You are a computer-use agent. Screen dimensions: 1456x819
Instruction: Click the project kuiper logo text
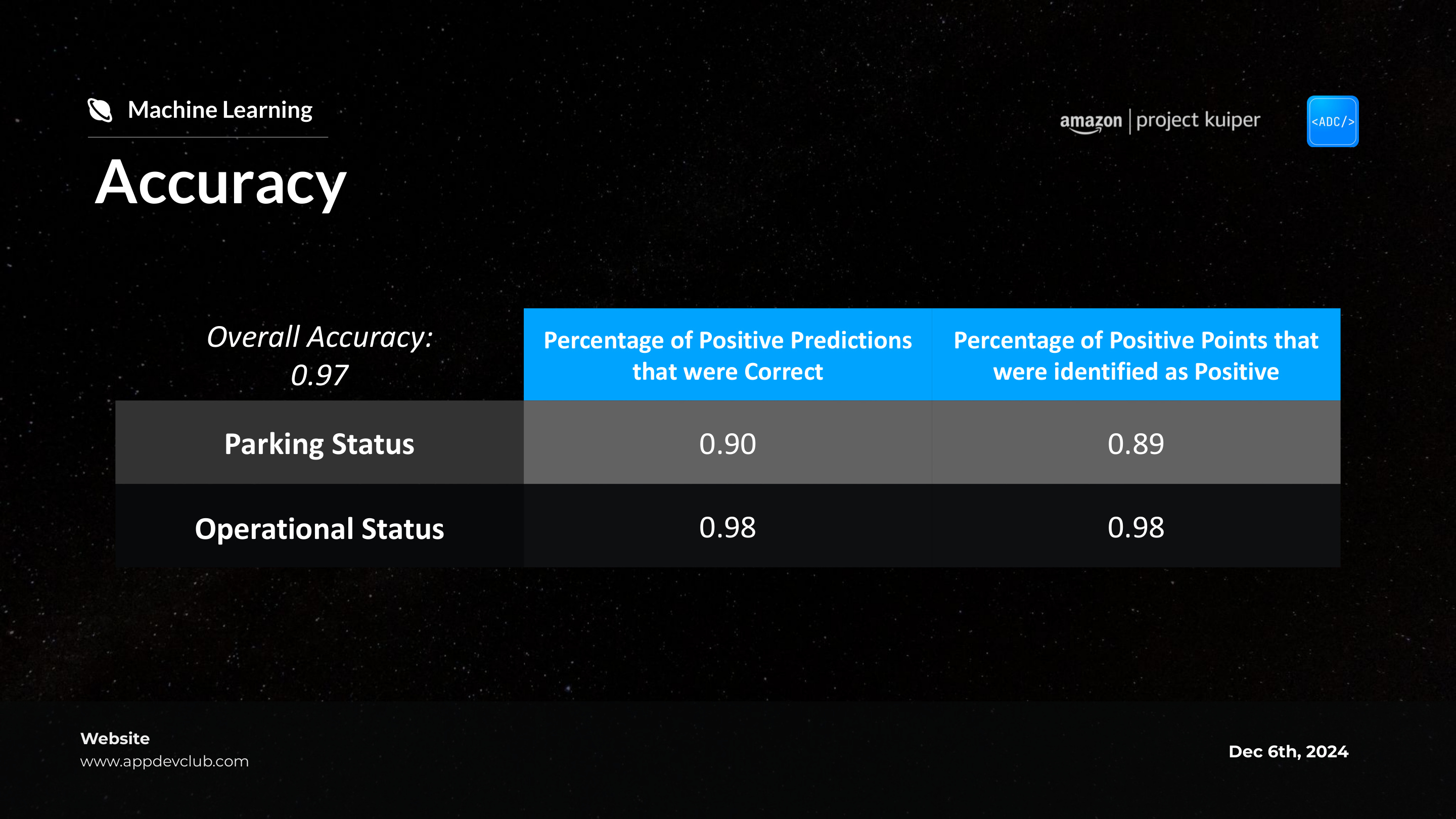1198,120
